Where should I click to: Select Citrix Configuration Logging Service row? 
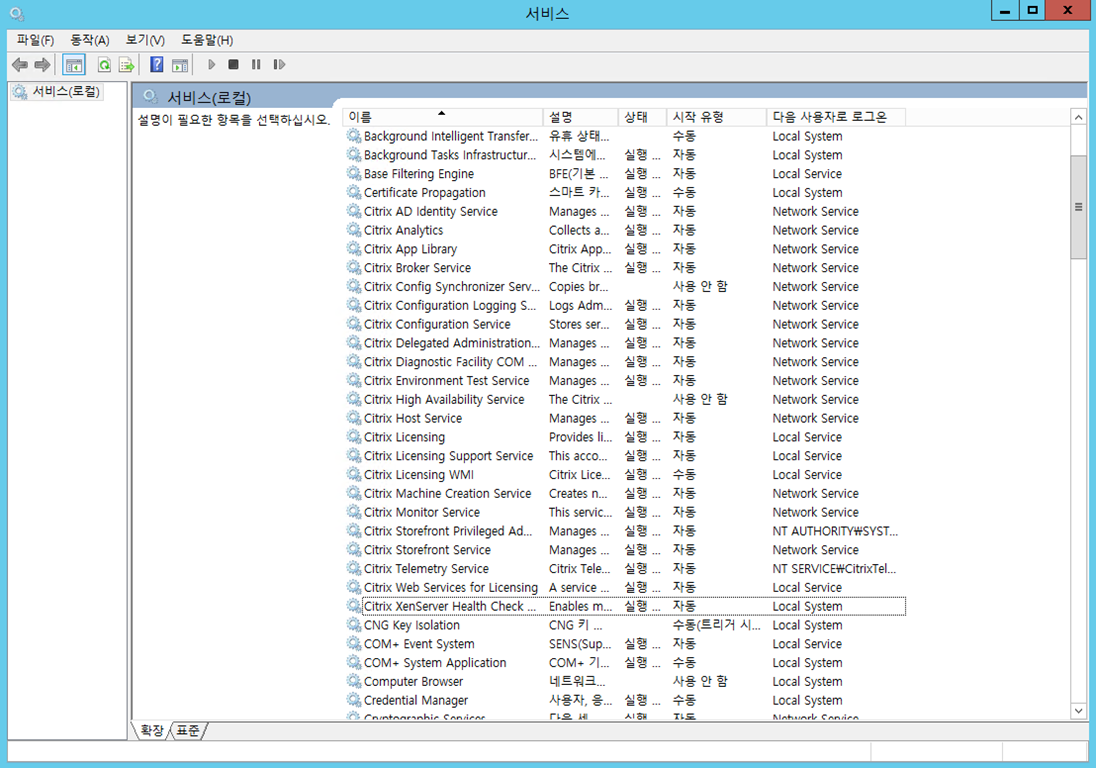click(626, 305)
